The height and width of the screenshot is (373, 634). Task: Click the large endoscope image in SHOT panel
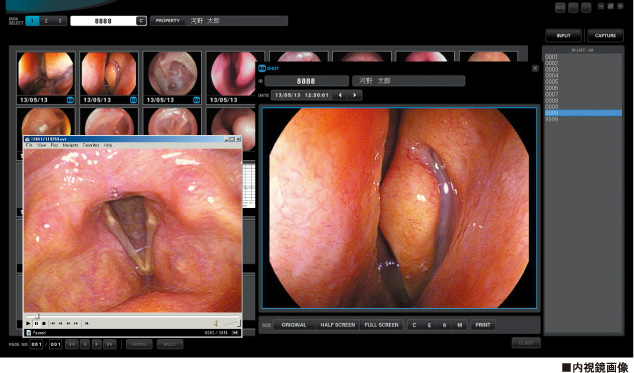[399, 208]
